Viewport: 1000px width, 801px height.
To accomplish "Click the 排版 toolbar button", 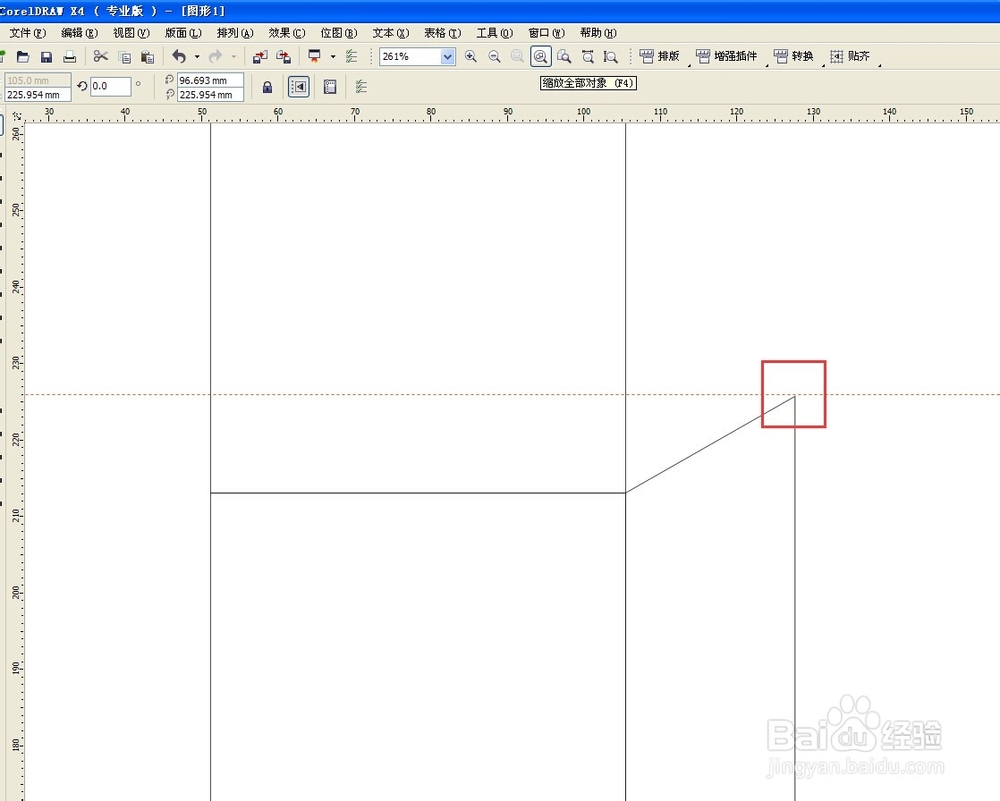I will click(x=659, y=56).
